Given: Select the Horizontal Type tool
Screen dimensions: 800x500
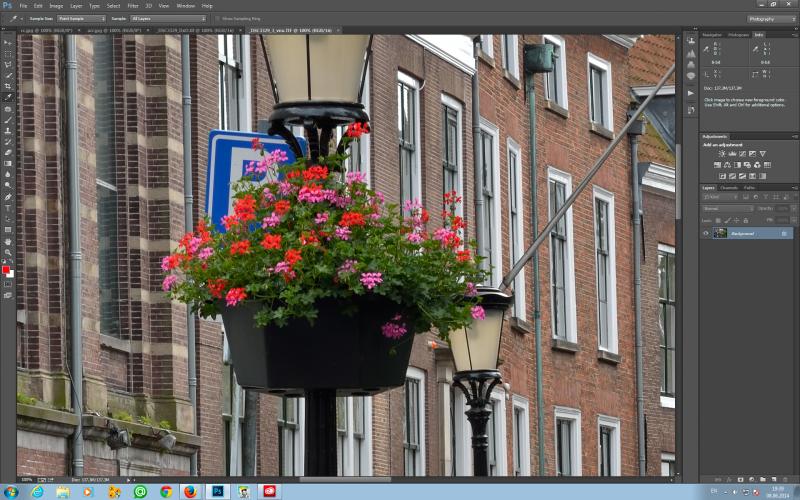Looking at the screenshot, I should pyautogui.click(x=8, y=208).
